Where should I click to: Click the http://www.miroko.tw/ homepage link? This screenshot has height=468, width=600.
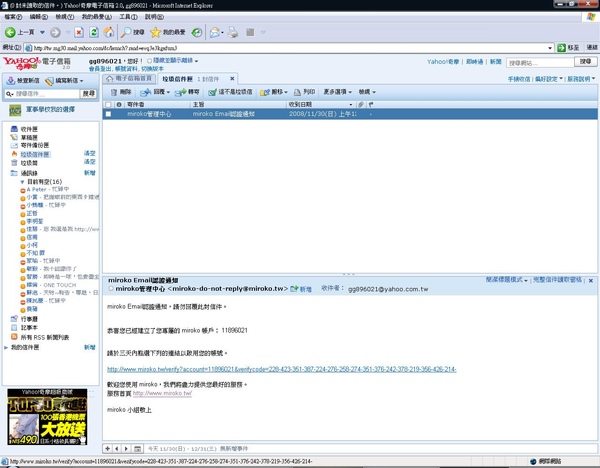pos(162,393)
